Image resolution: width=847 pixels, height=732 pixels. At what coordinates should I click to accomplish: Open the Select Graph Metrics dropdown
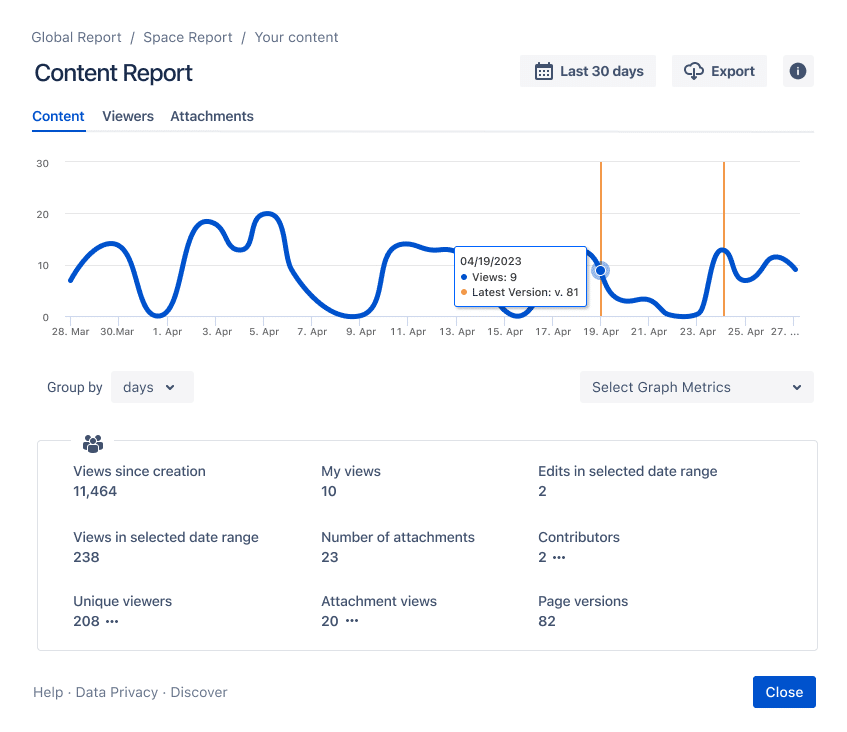pos(697,387)
